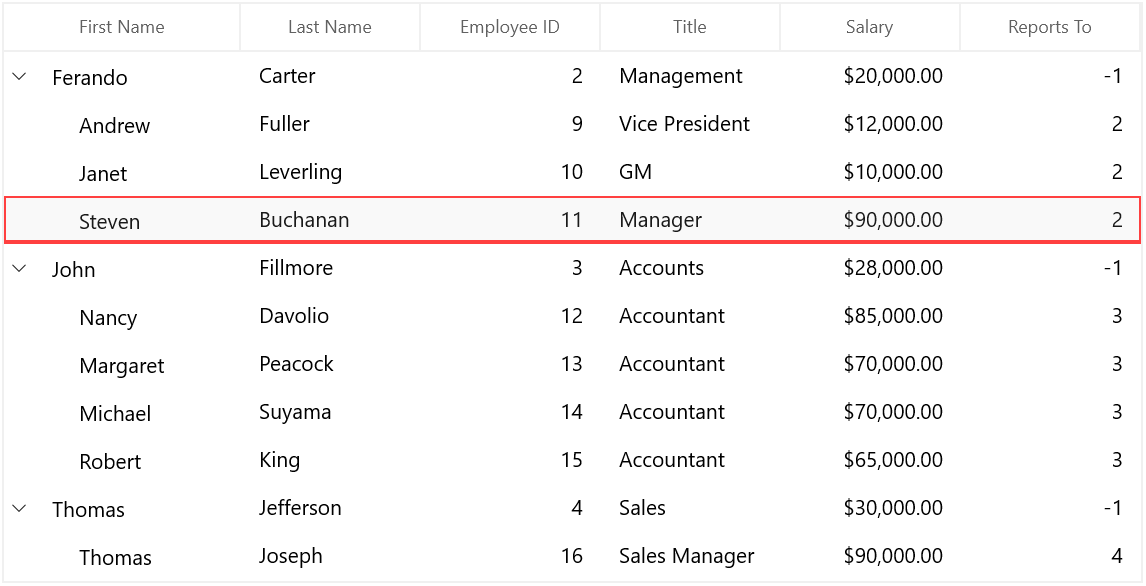This screenshot has height=586, width=1146.
Task: Click the Employee ID column header
Action: [509, 27]
